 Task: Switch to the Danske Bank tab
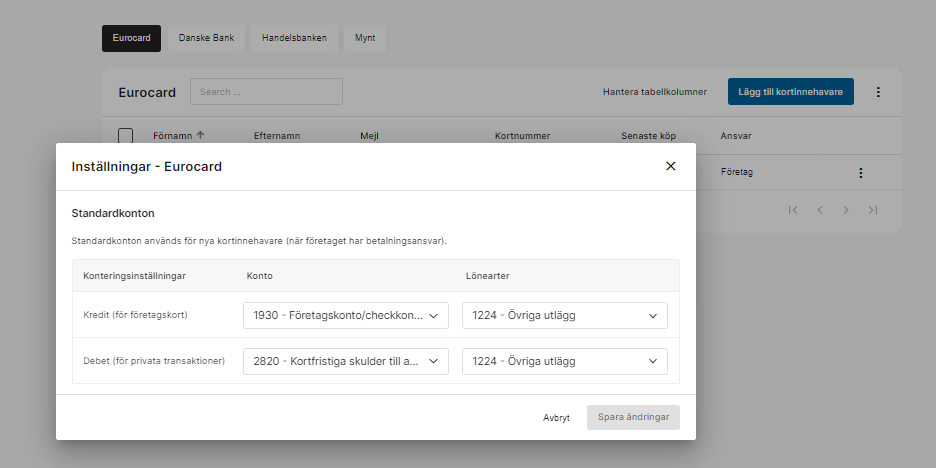point(207,38)
